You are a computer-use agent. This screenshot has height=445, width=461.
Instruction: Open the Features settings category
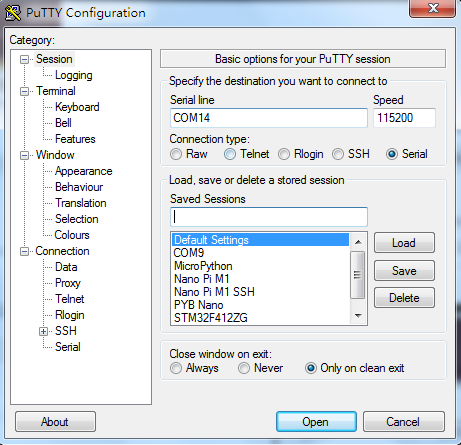(x=75, y=139)
